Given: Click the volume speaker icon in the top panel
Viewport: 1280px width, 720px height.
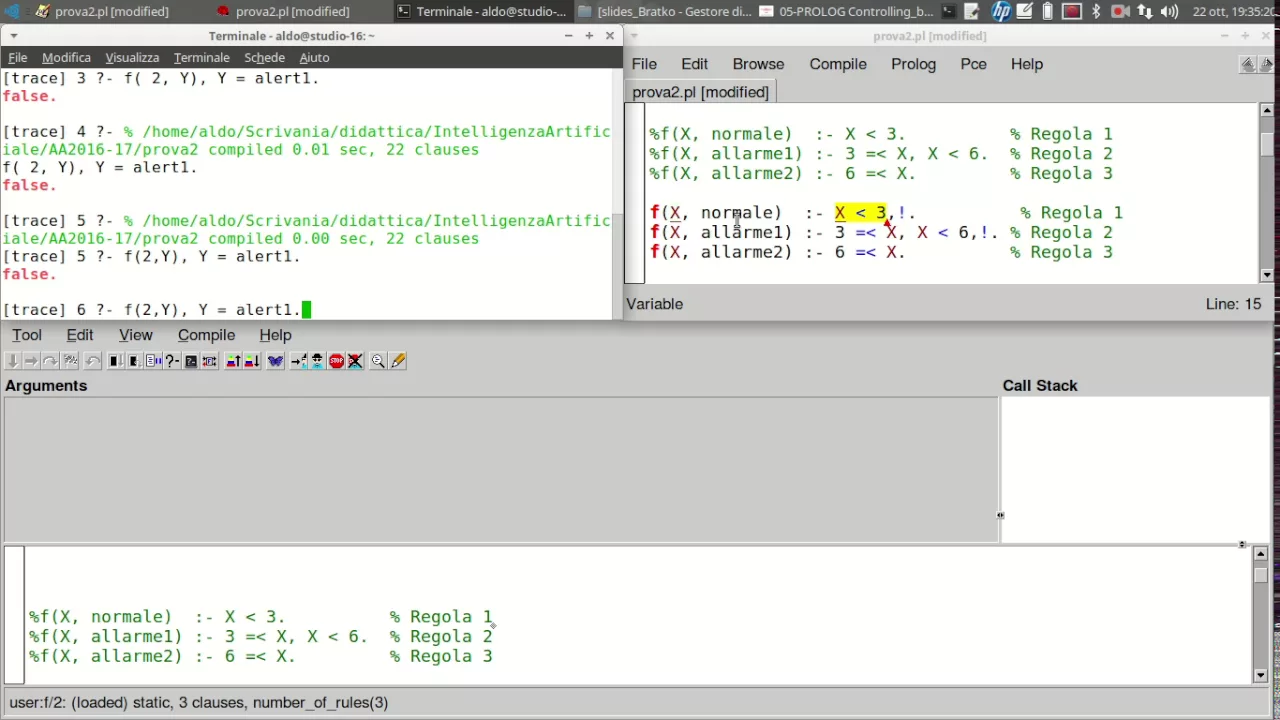Looking at the screenshot, I should pyautogui.click(x=1169, y=12).
